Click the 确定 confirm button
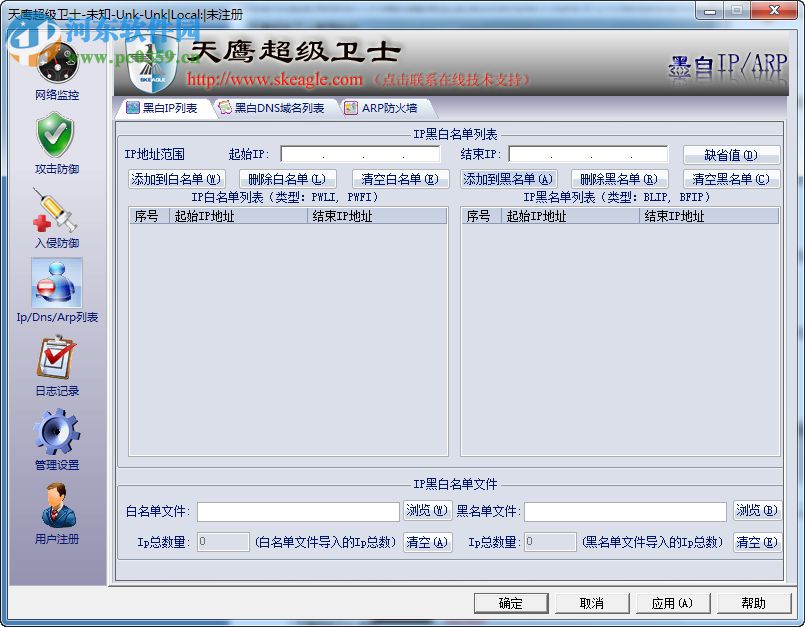Screen dimensions: 805x627 click(x=510, y=603)
